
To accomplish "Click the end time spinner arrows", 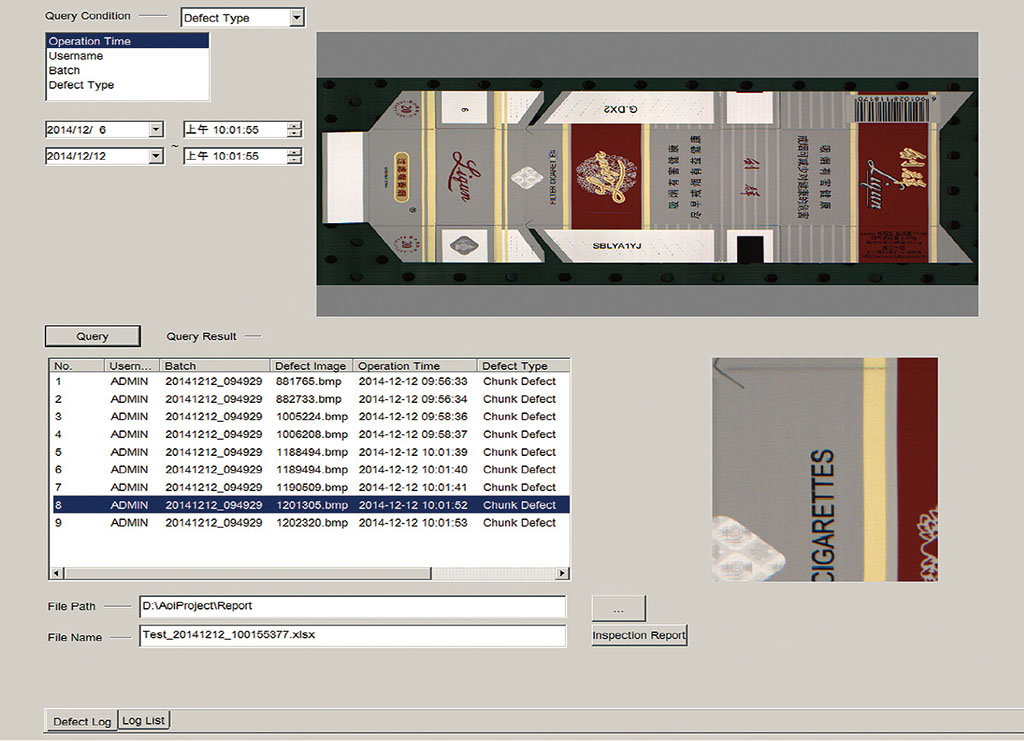I will (294, 156).
